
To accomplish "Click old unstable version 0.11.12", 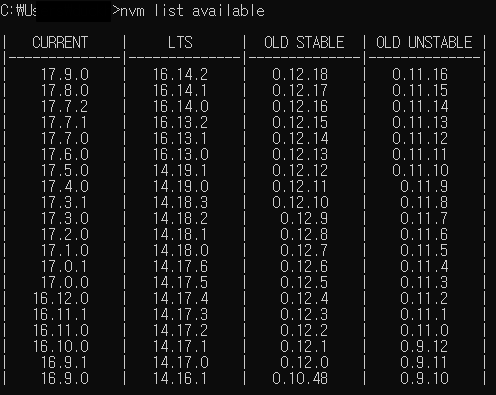I will (x=420, y=138).
